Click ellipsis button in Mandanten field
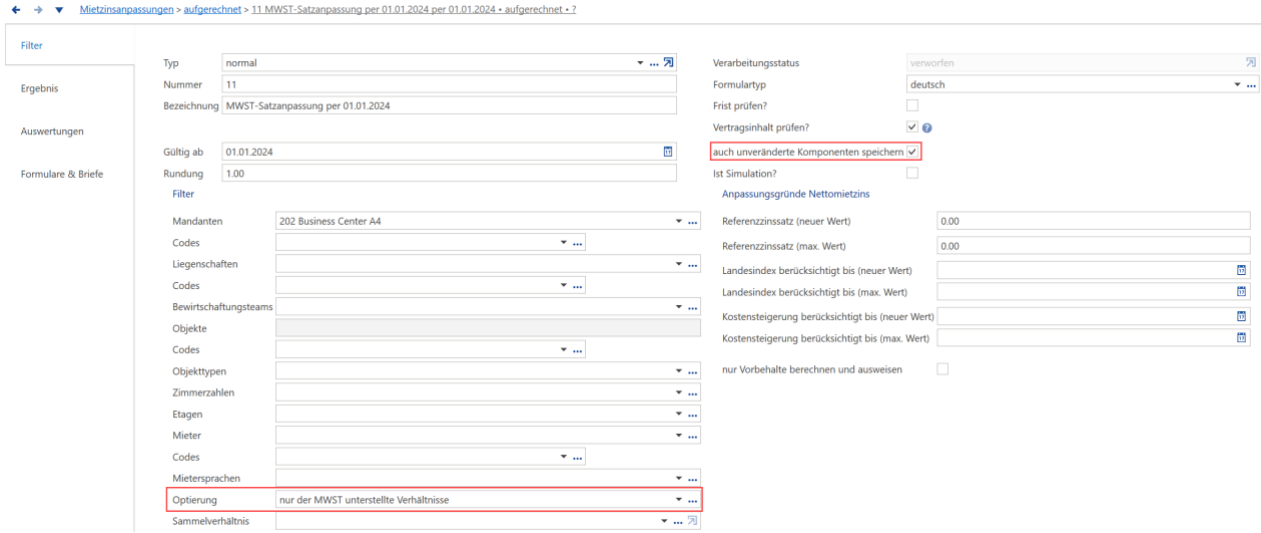 (x=692, y=221)
